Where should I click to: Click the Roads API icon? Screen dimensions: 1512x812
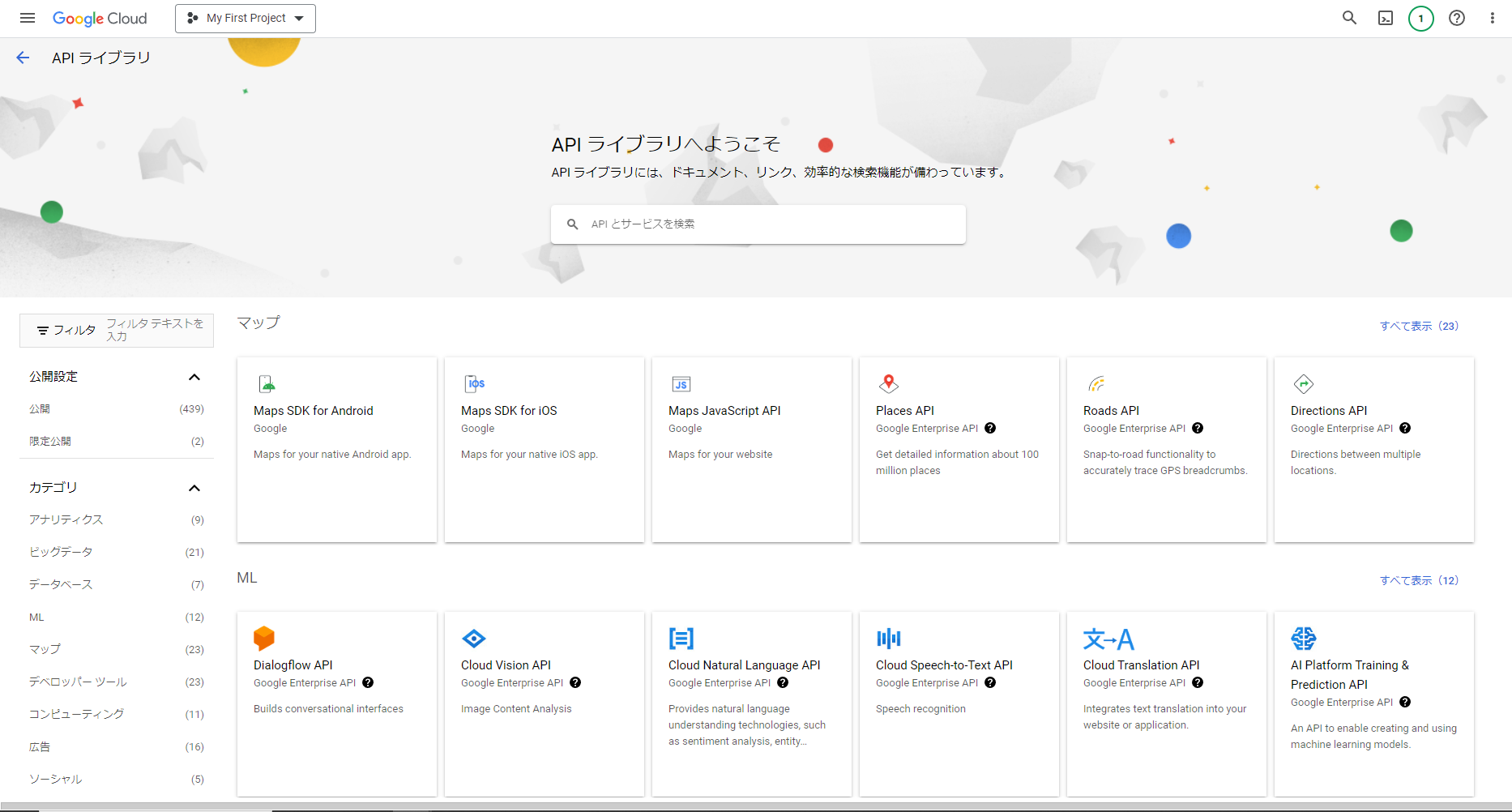coord(1096,383)
